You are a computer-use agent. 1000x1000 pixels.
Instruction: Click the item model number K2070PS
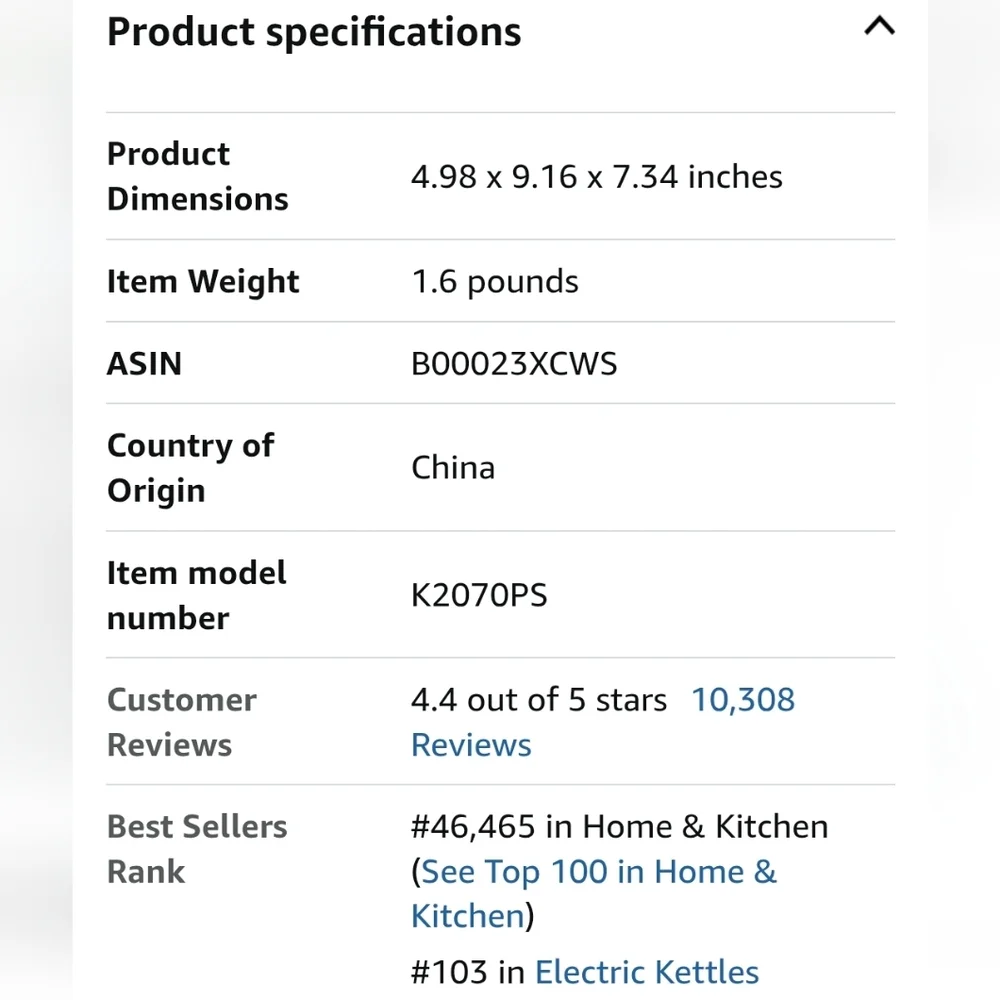[x=479, y=595]
